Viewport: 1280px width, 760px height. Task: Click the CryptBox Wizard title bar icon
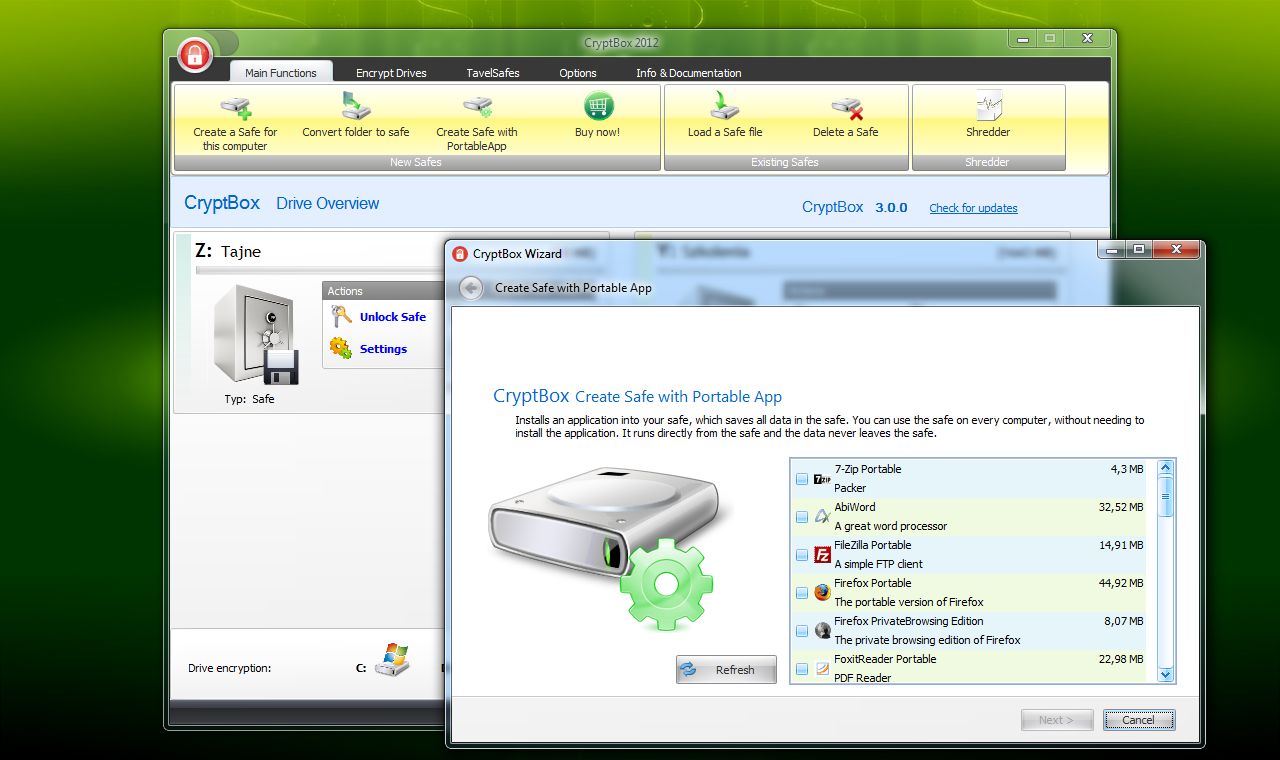click(x=460, y=253)
